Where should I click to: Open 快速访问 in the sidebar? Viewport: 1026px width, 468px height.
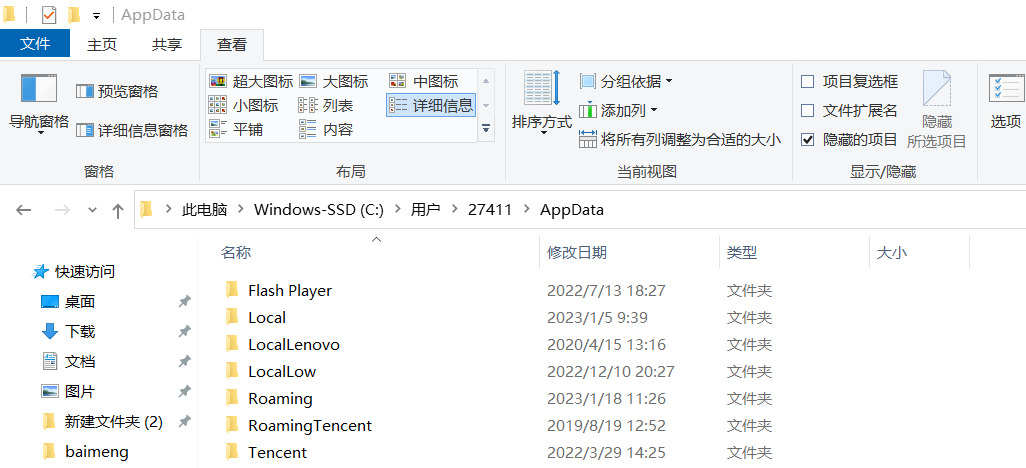(75, 272)
